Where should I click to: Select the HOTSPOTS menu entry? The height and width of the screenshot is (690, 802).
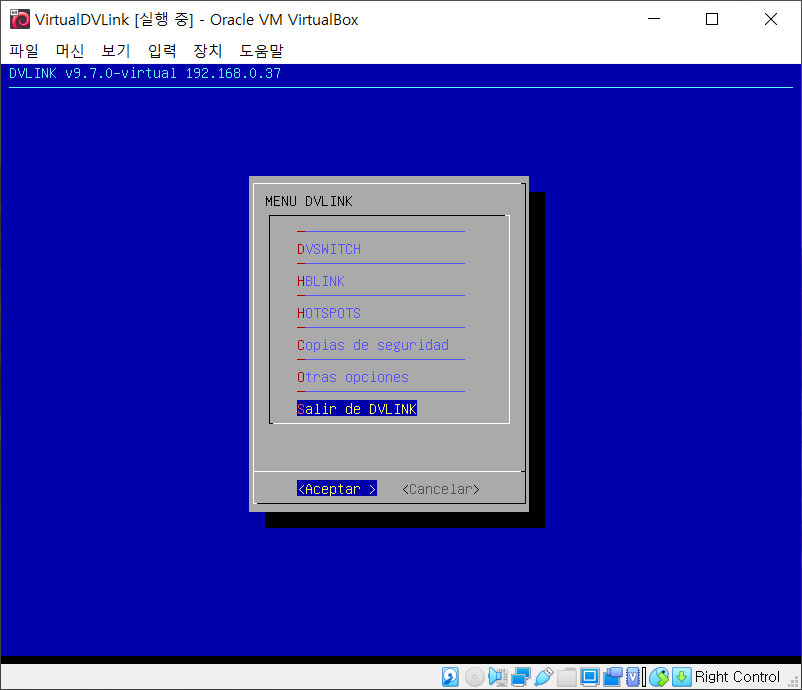[x=329, y=313]
